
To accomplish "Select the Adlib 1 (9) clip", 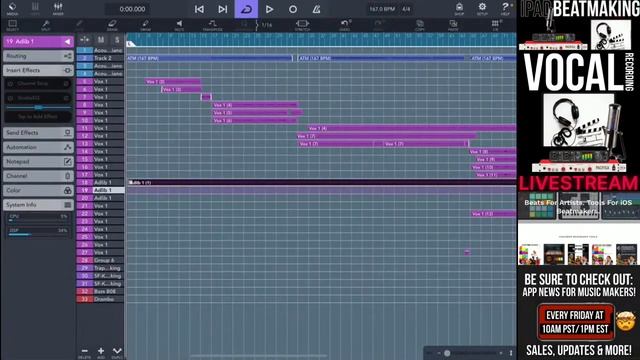I will point(322,182).
